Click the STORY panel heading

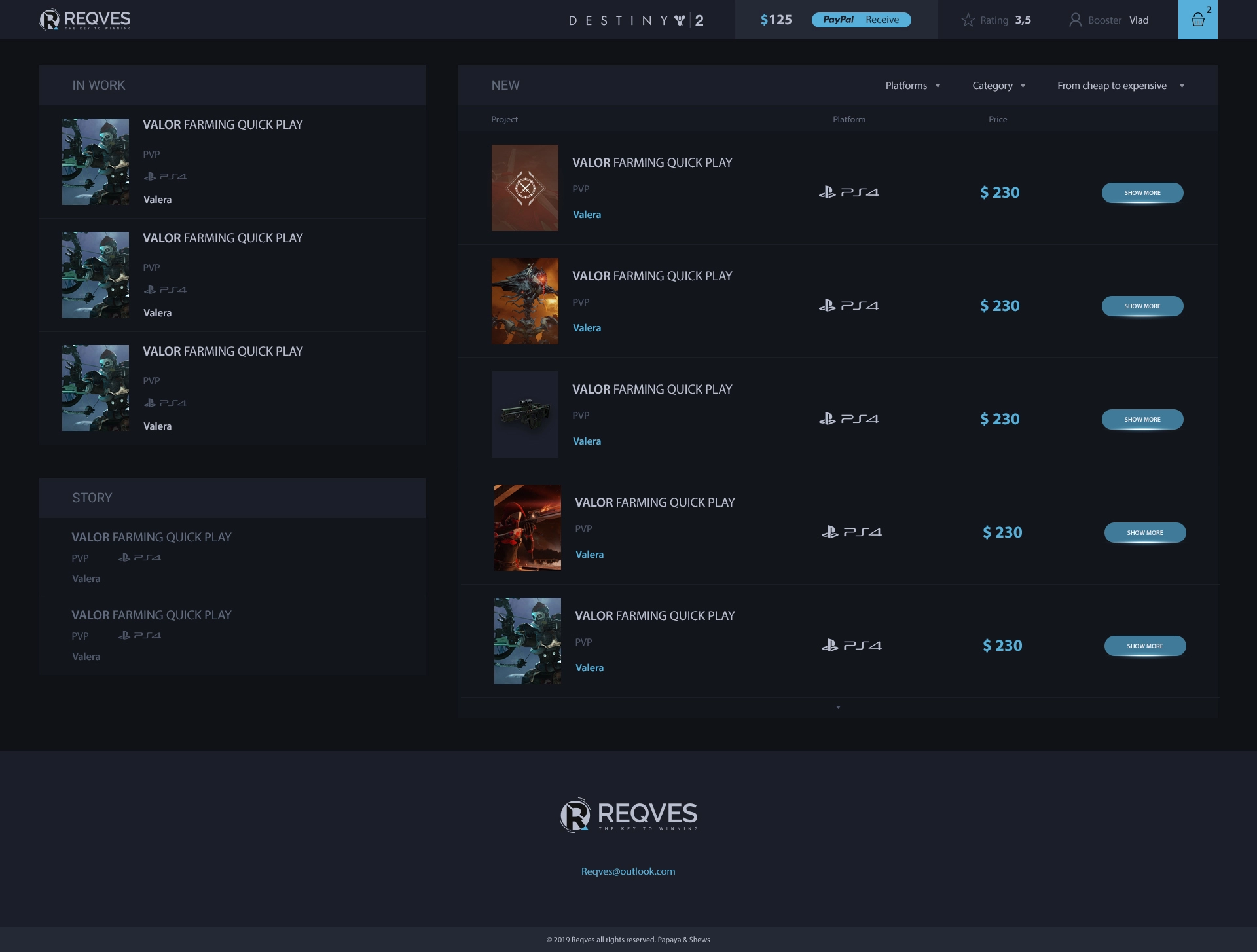tap(92, 498)
